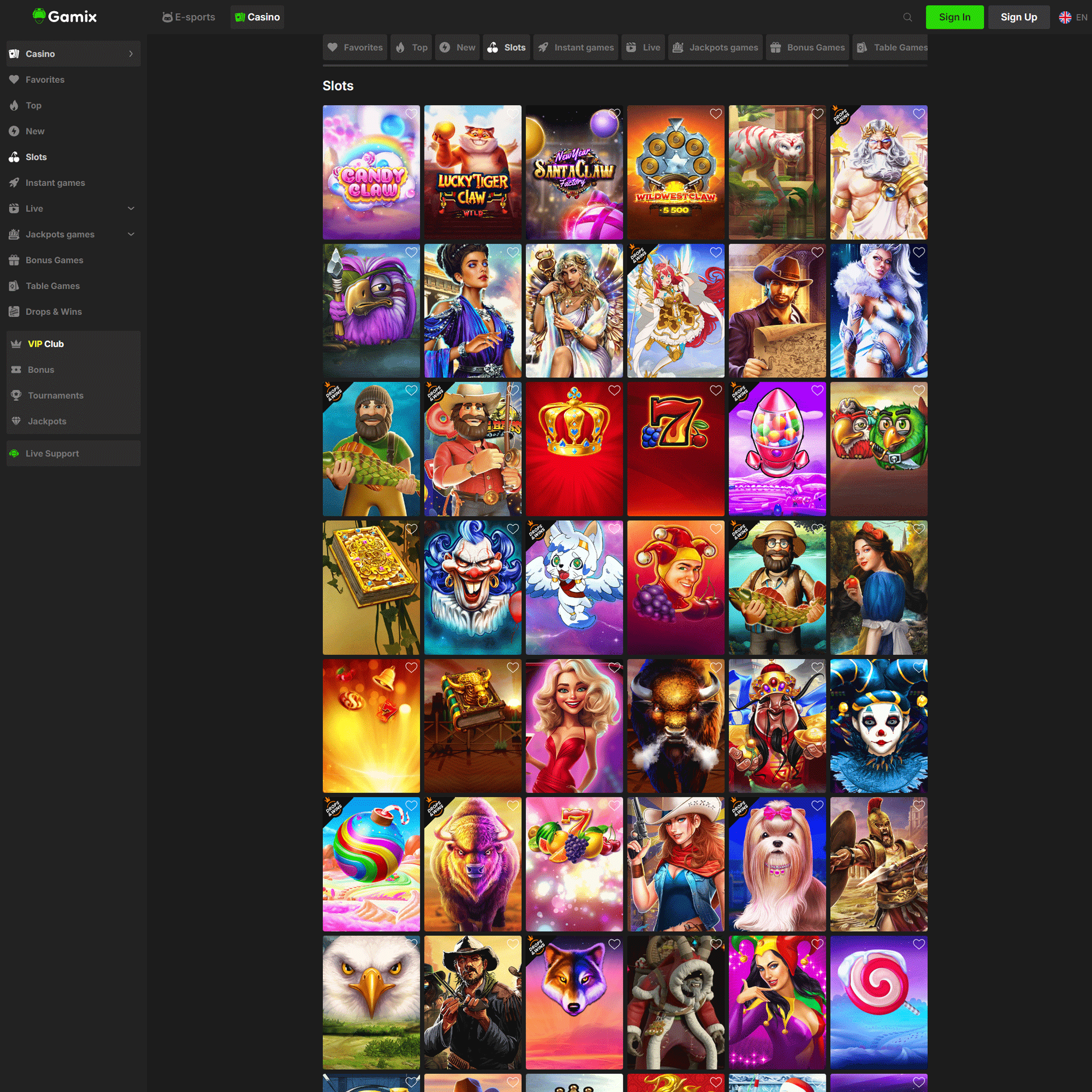Image resolution: width=1092 pixels, height=1092 pixels.
Task: Open the Tournaments sidebar link
Action: coord(73,395)
